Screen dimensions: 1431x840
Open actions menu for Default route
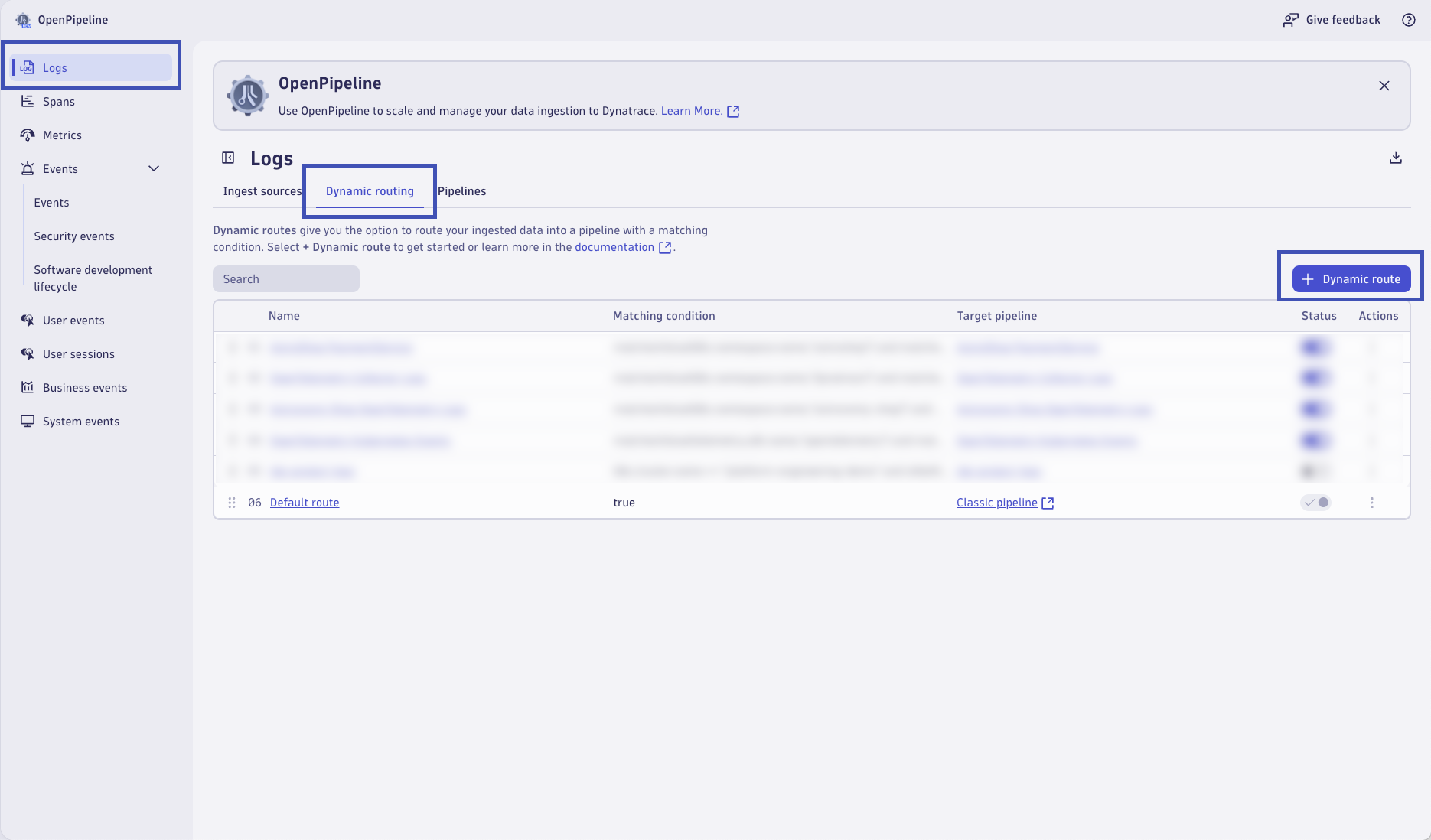tap(1371, 503)
